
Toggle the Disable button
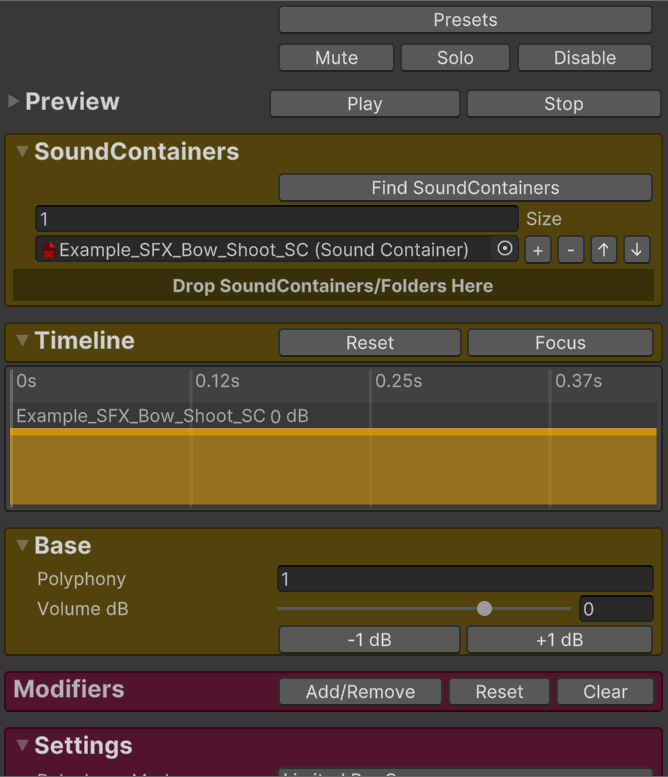tap(584, 58)
